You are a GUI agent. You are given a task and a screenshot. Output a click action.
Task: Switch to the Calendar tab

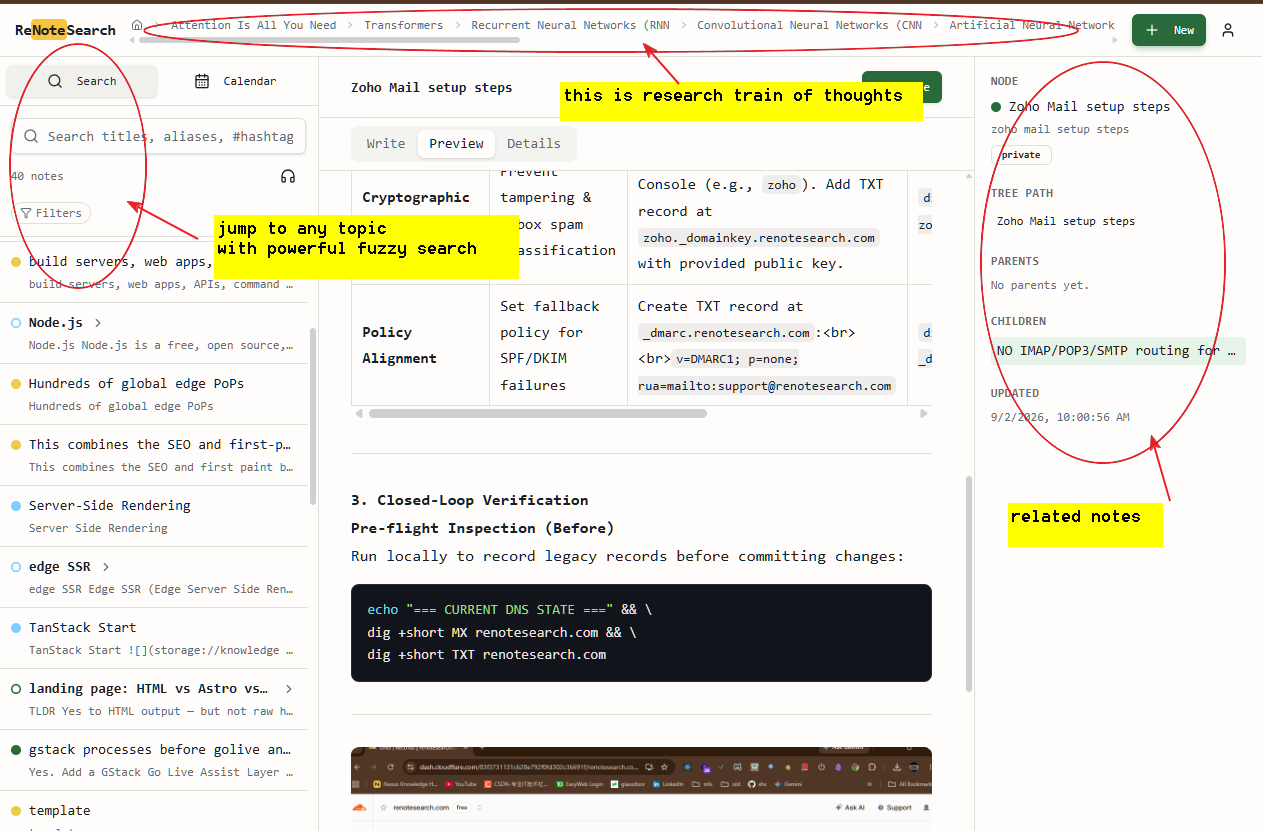click(x=236, y=81)
